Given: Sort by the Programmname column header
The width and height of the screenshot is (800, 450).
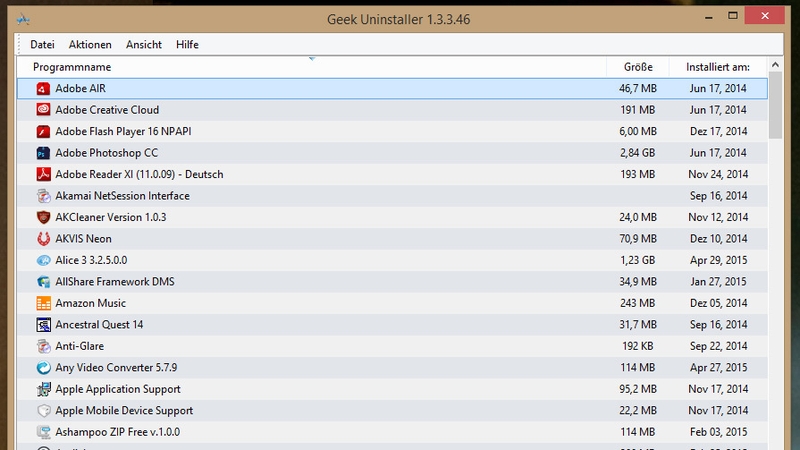Looking at the screenshot, I should coord(312,67).
